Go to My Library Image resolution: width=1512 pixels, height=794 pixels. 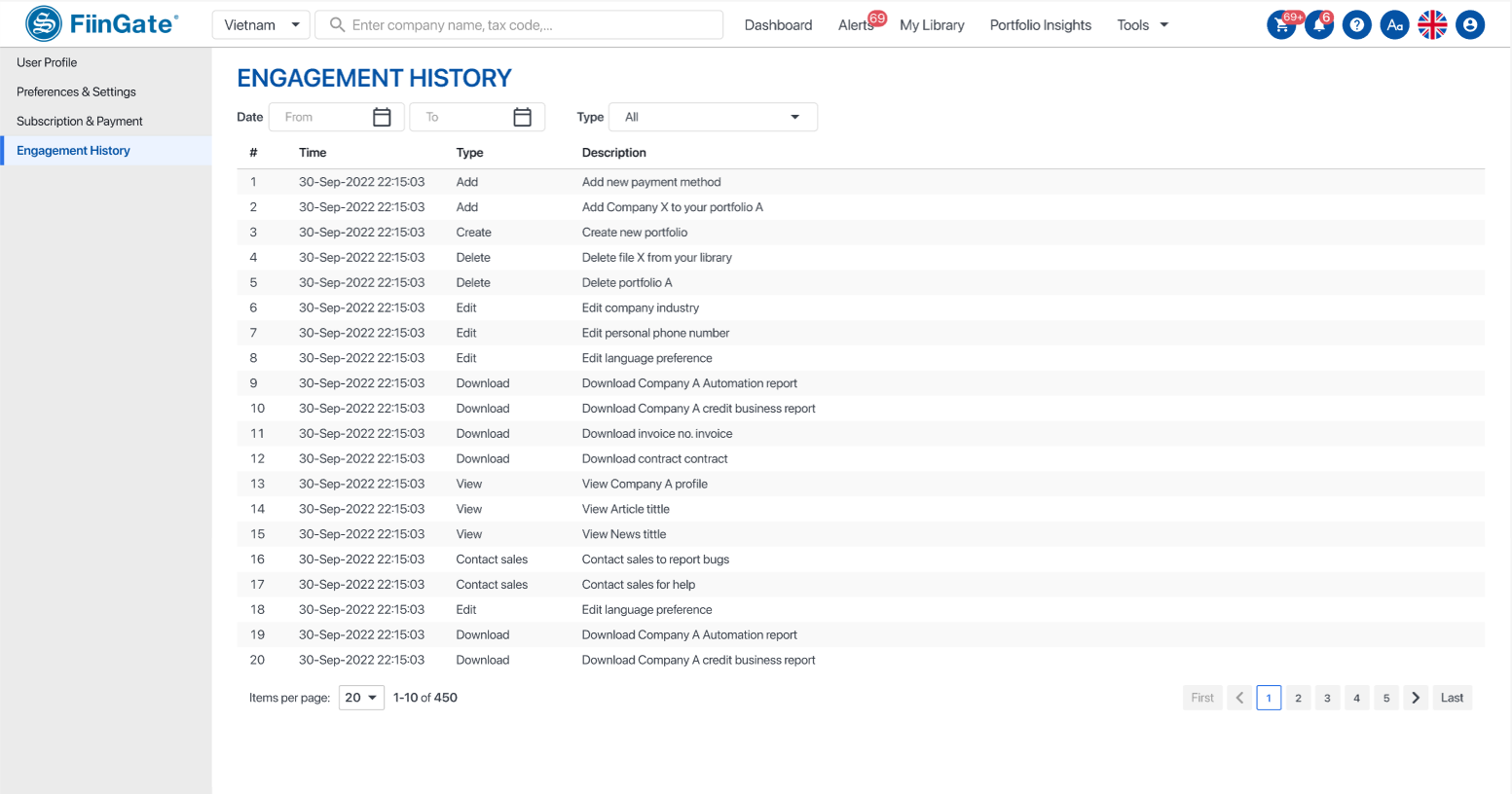932,25
